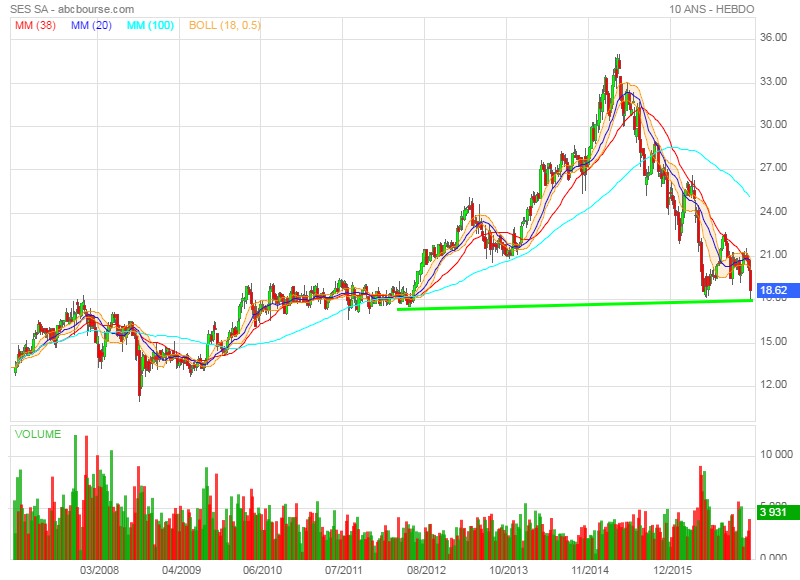Click the MM (100) legend label
Viewport: 800px width, 580px height.
coord(151,25)
